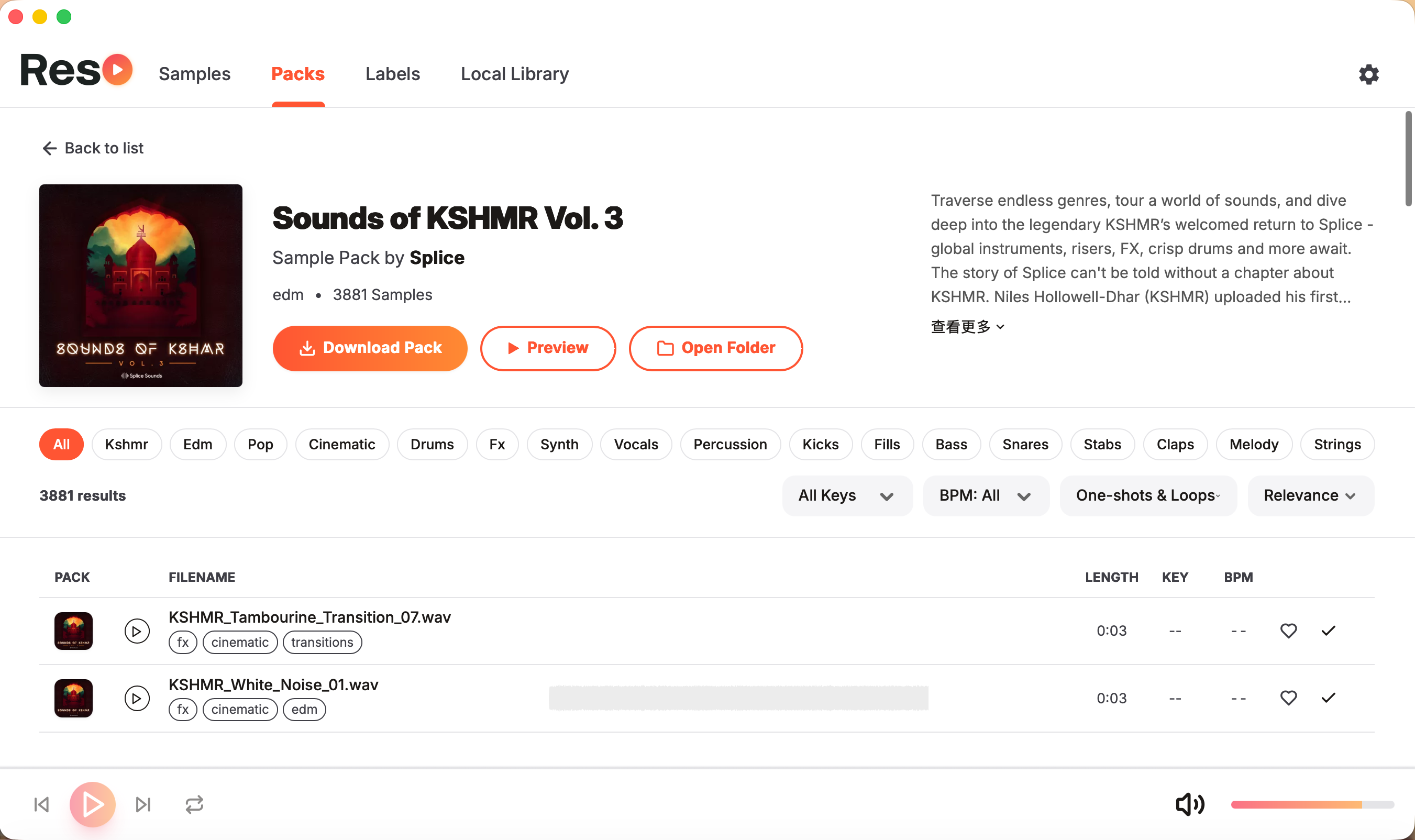Click the back arrow to return to list

tap(50, 148)
